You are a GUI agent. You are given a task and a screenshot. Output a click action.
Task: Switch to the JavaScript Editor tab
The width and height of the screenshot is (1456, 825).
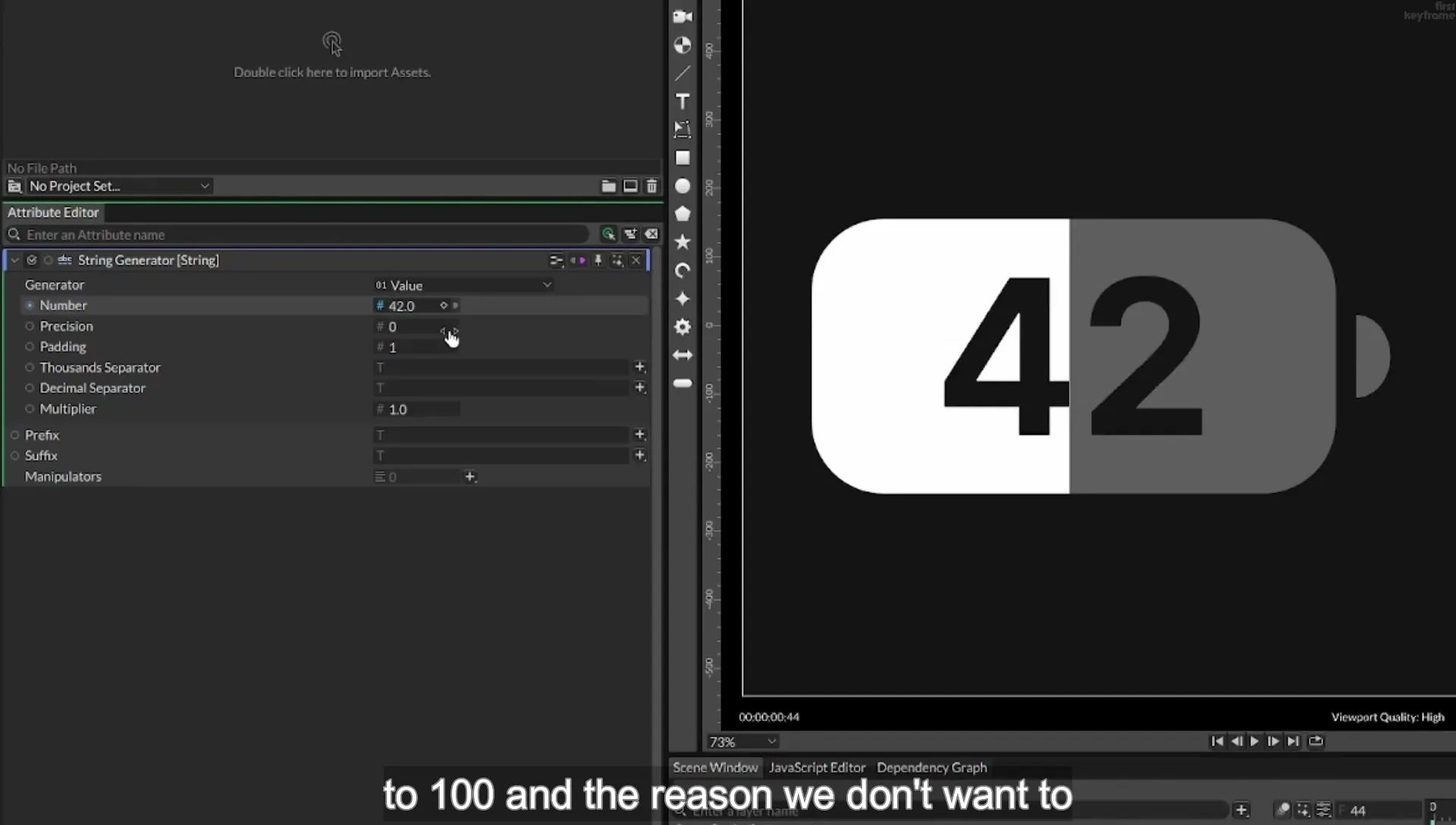tap(817, 767)
